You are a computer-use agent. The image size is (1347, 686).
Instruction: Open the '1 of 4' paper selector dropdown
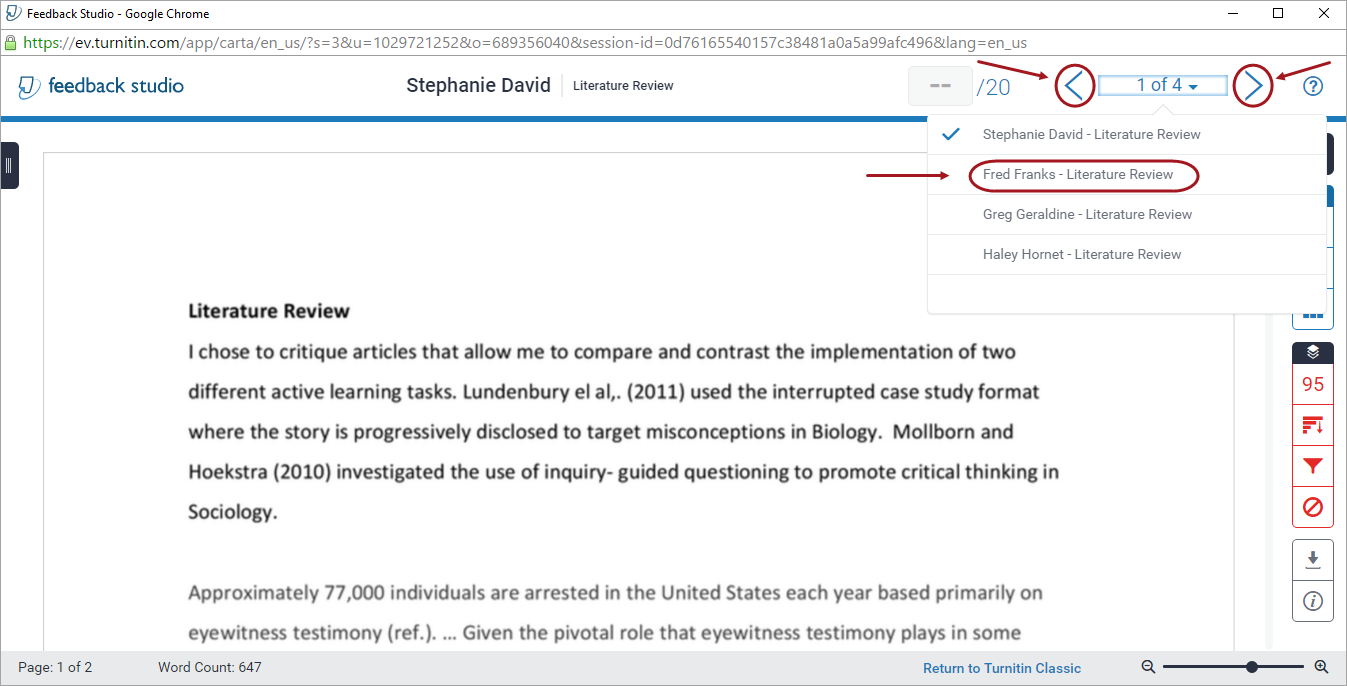point(1162,85)
